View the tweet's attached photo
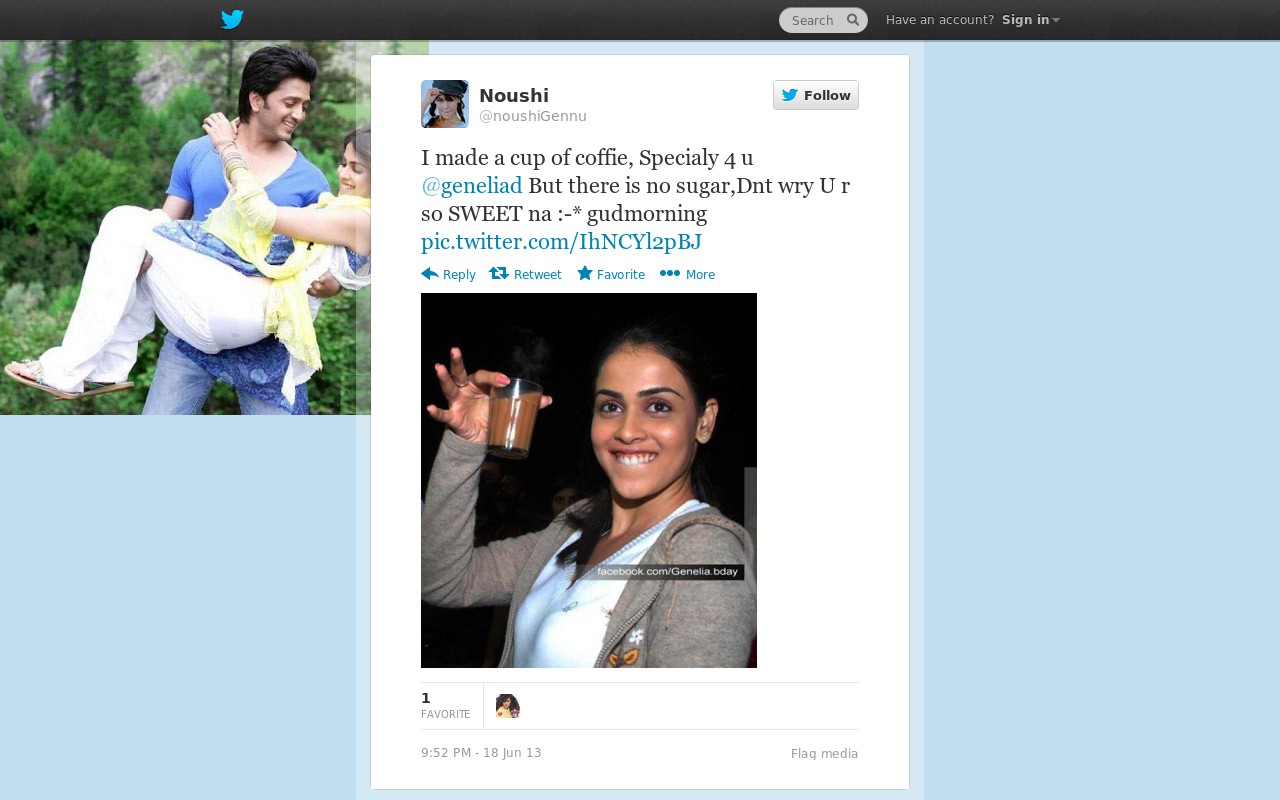 (x=589, y=480)
